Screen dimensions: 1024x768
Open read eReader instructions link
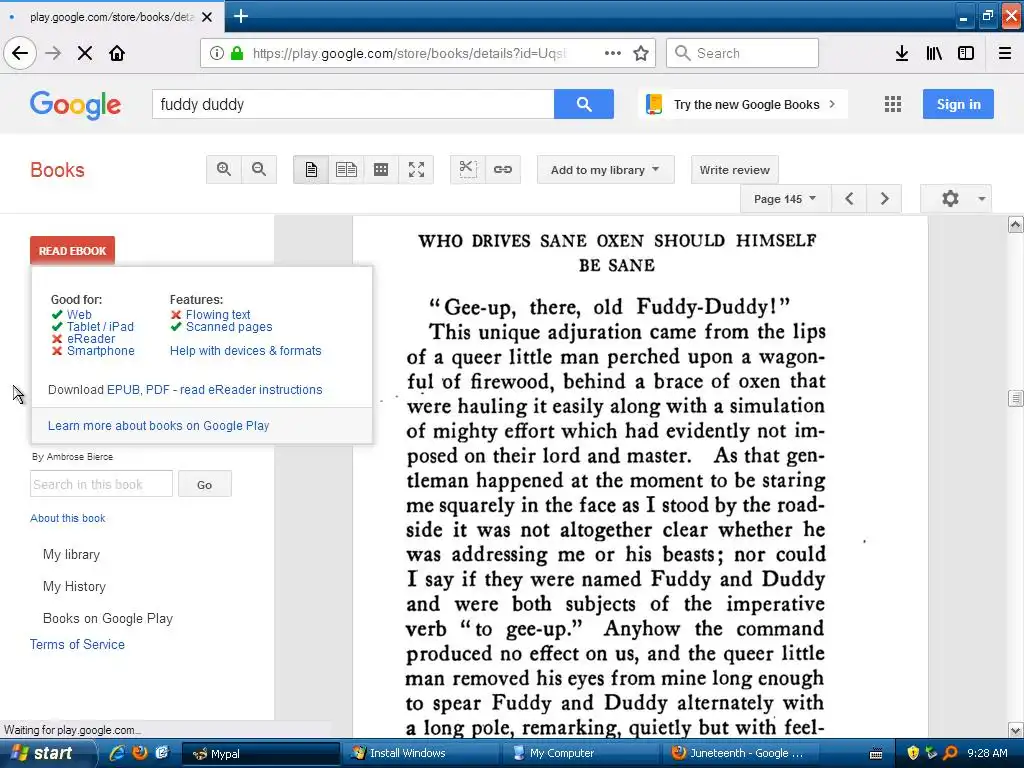point(251,390)
